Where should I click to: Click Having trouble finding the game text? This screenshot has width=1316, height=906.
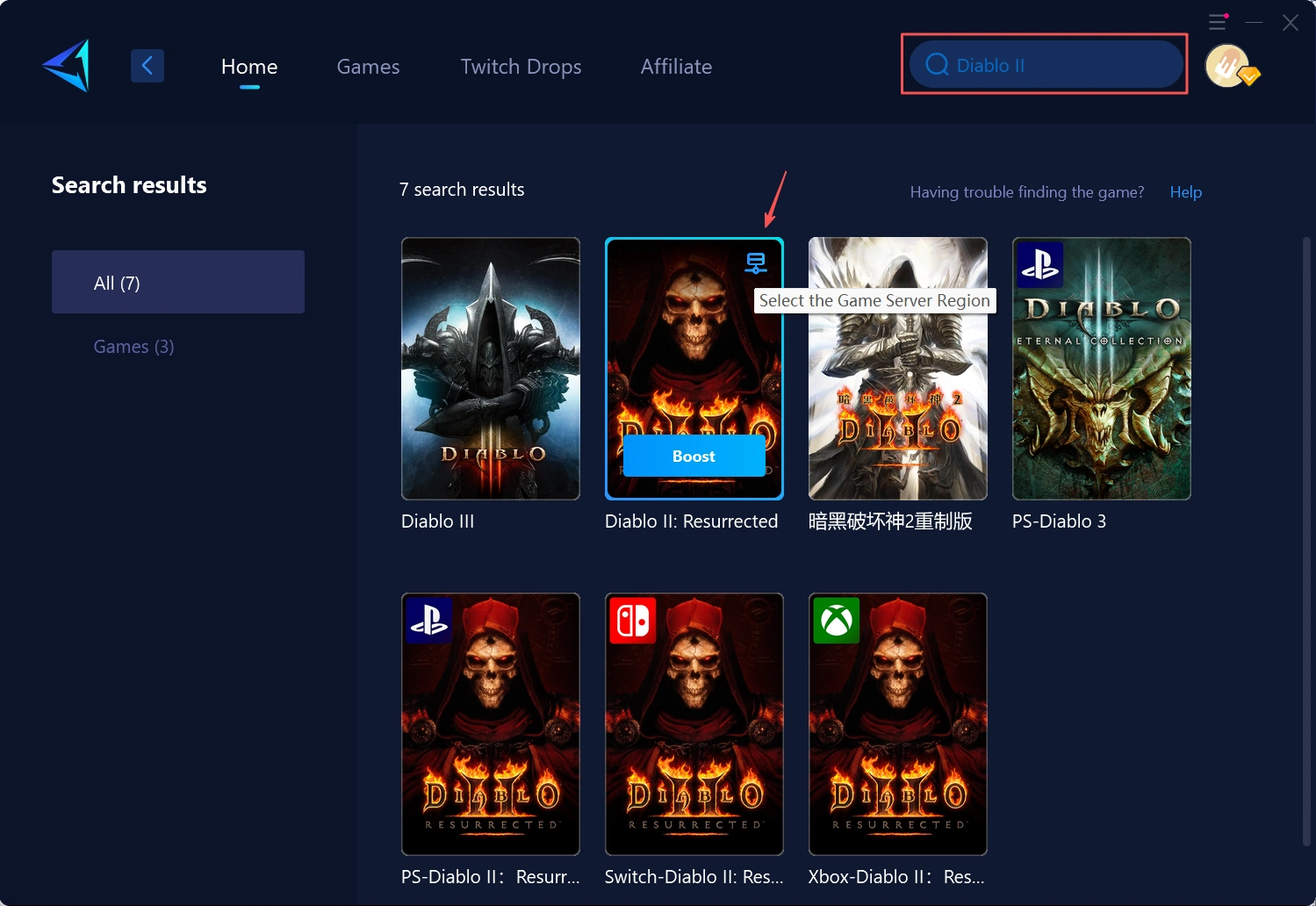(x=1027, y=192)
